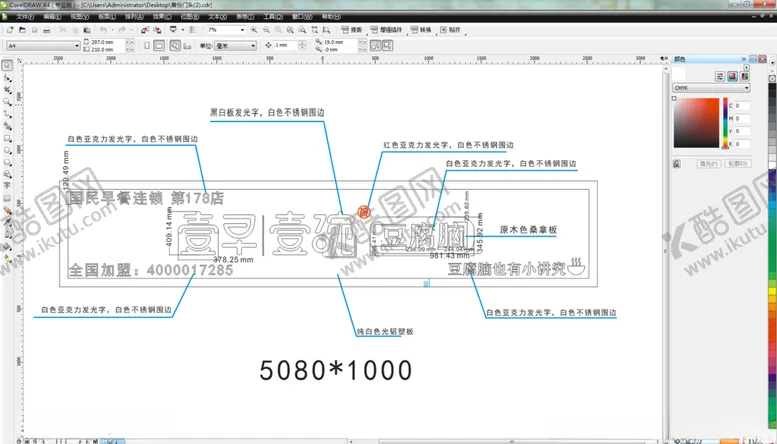
Task: Expand the application launcher dropdown arrow
Action: coord(183,30)
